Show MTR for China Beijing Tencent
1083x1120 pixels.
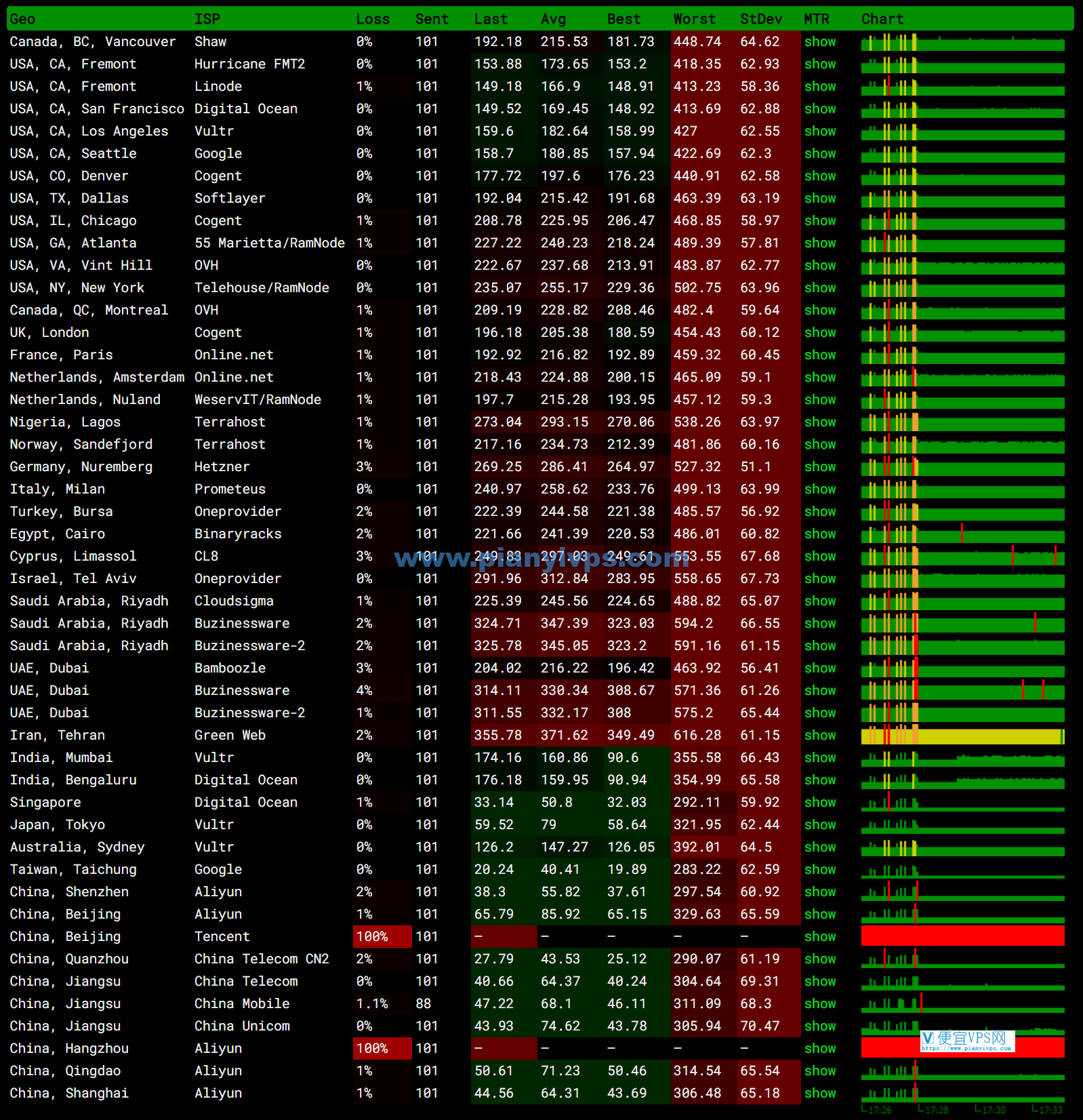820,936
